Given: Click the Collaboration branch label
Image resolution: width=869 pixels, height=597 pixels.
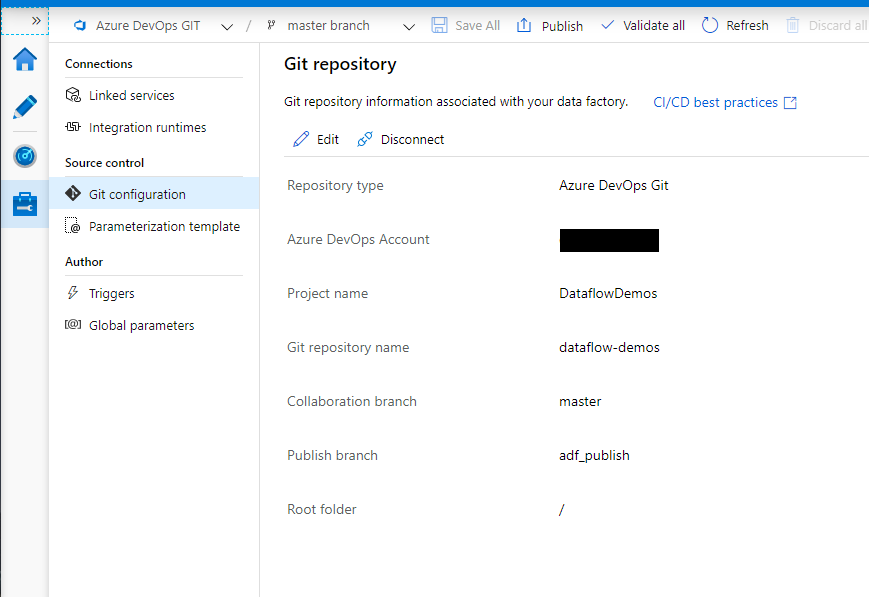Looking at the screenshot, I should coord(351,401).
